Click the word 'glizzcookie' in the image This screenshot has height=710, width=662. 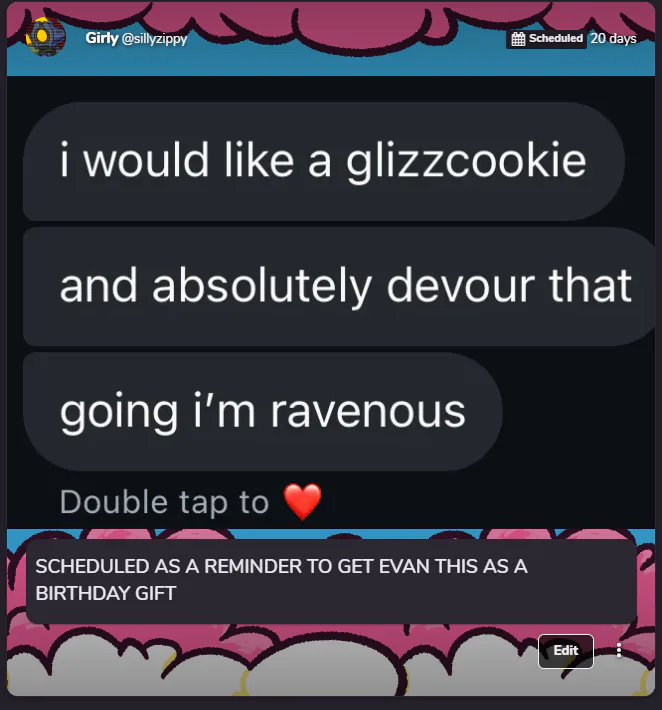466,162
